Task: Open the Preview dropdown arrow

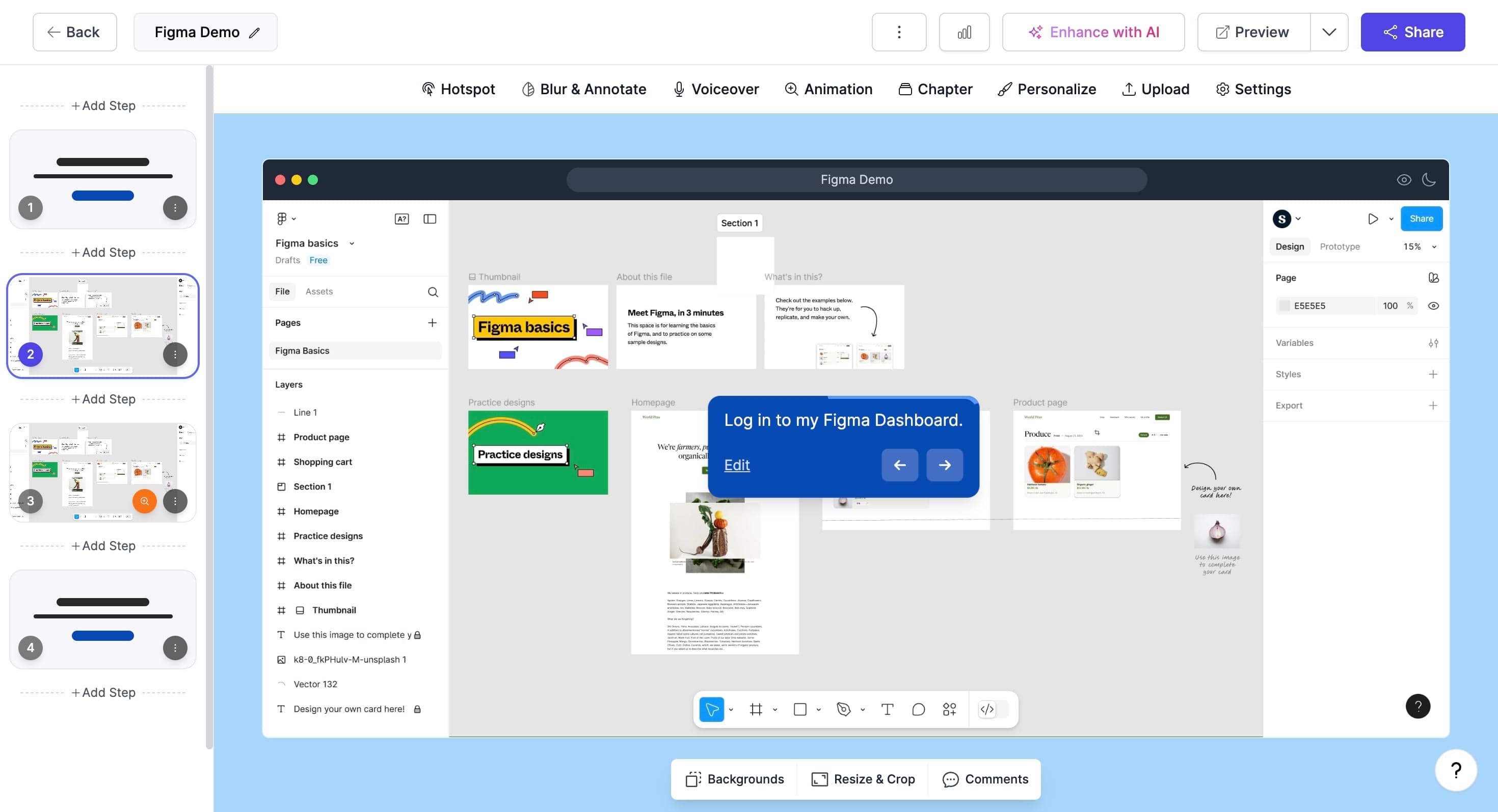Action: pyautogui.click(x=1329, y=32)
